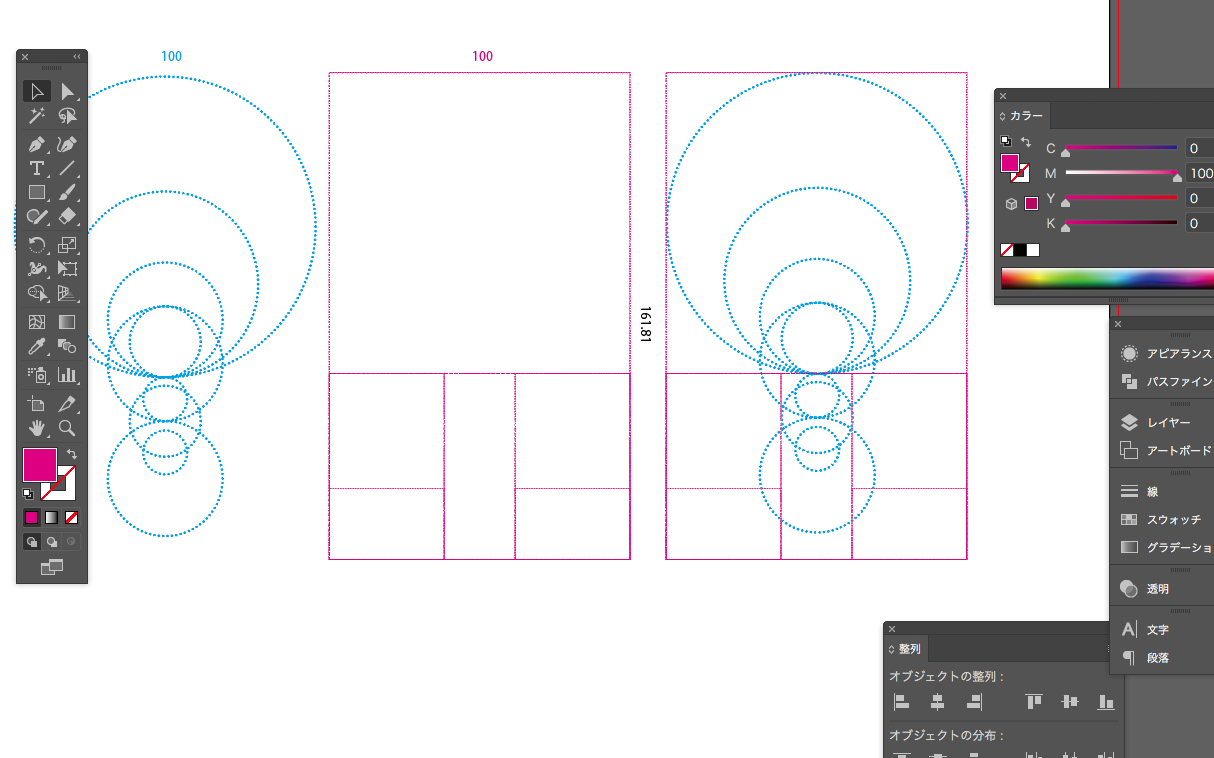Click horizontal align left button in 整列

[x=901, y=702]
